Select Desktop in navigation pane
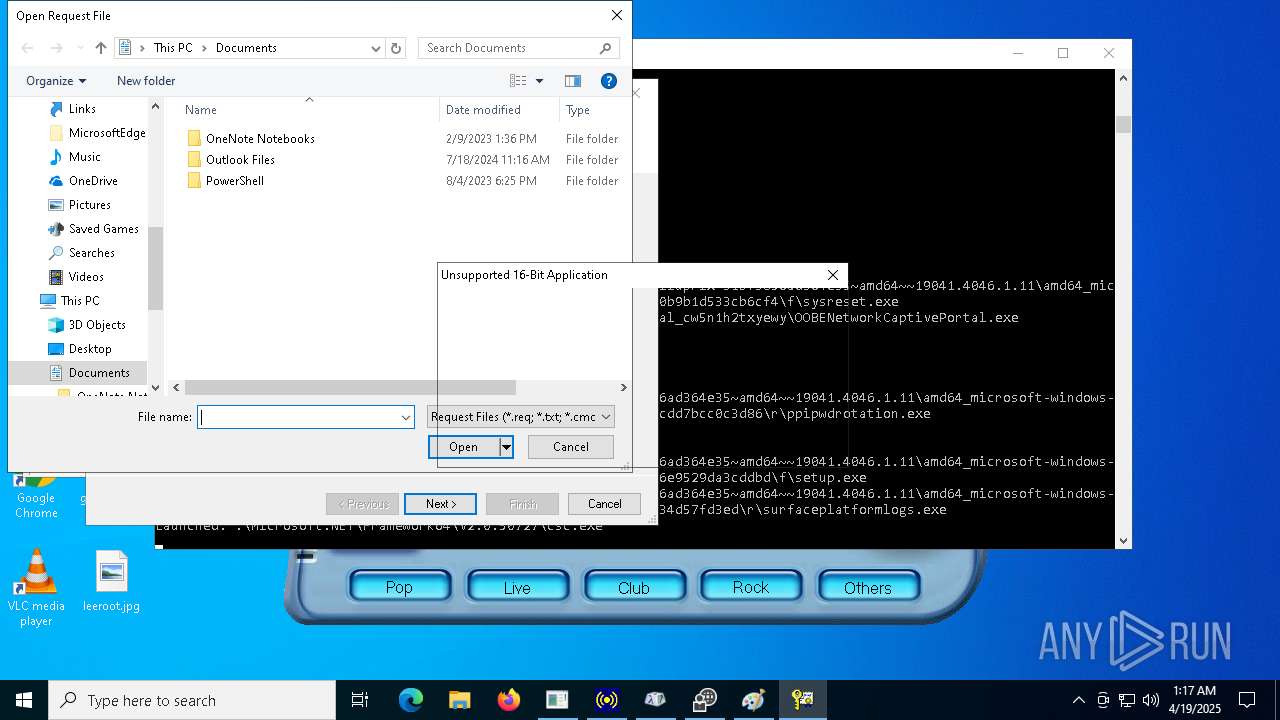The width and height of the screenshot is (1280, 720). coord(90,349)
